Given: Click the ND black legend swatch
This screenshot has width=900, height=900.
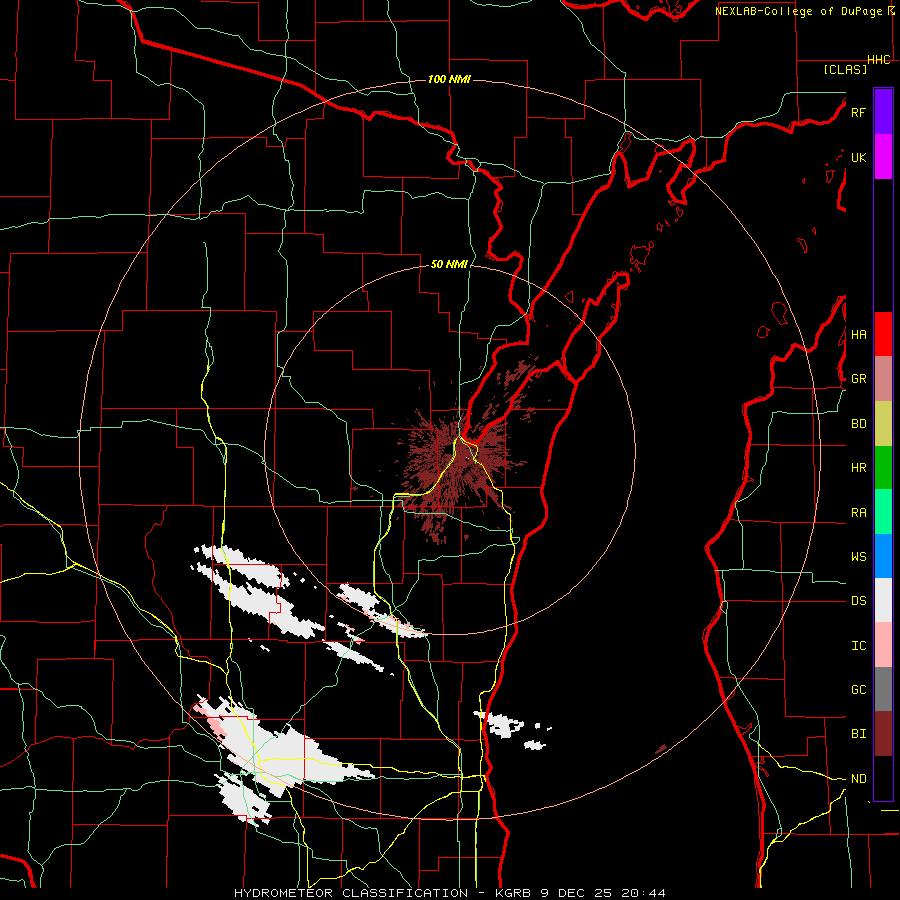Looking at the screenshot, I should click(883, 778).
